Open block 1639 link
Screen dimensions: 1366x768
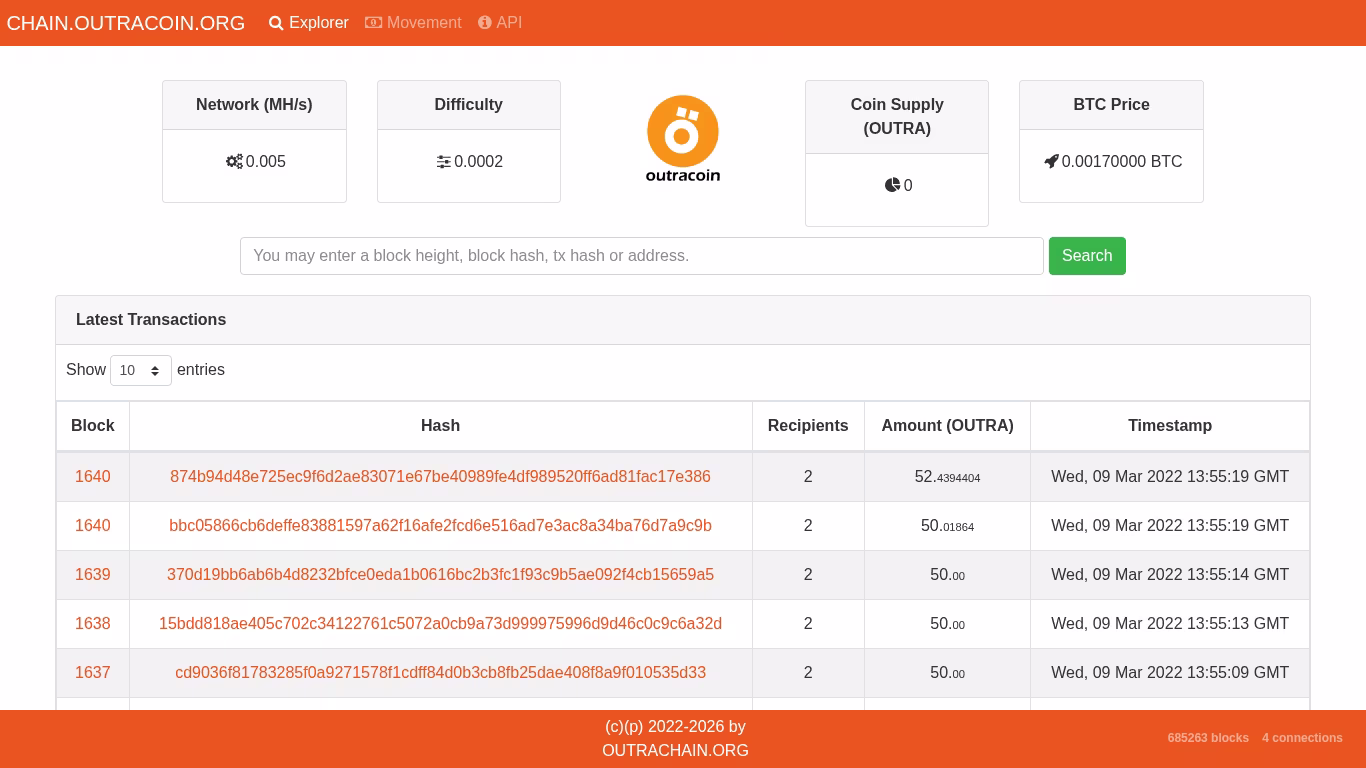(x=93, y=575)
